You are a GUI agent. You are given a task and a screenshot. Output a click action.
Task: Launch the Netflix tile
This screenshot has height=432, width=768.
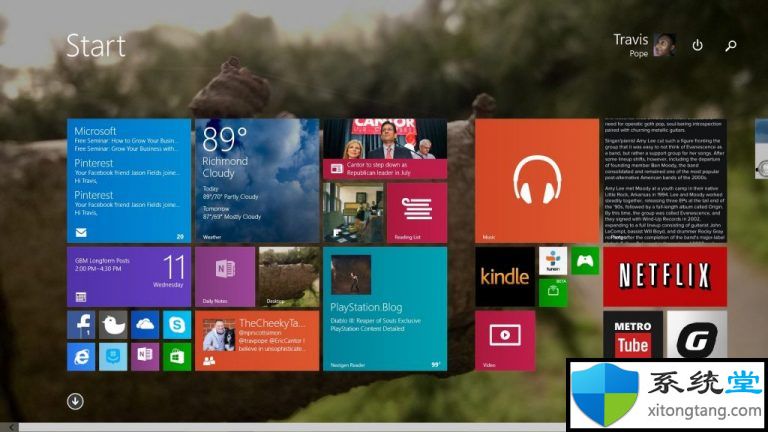click(665, 277)
